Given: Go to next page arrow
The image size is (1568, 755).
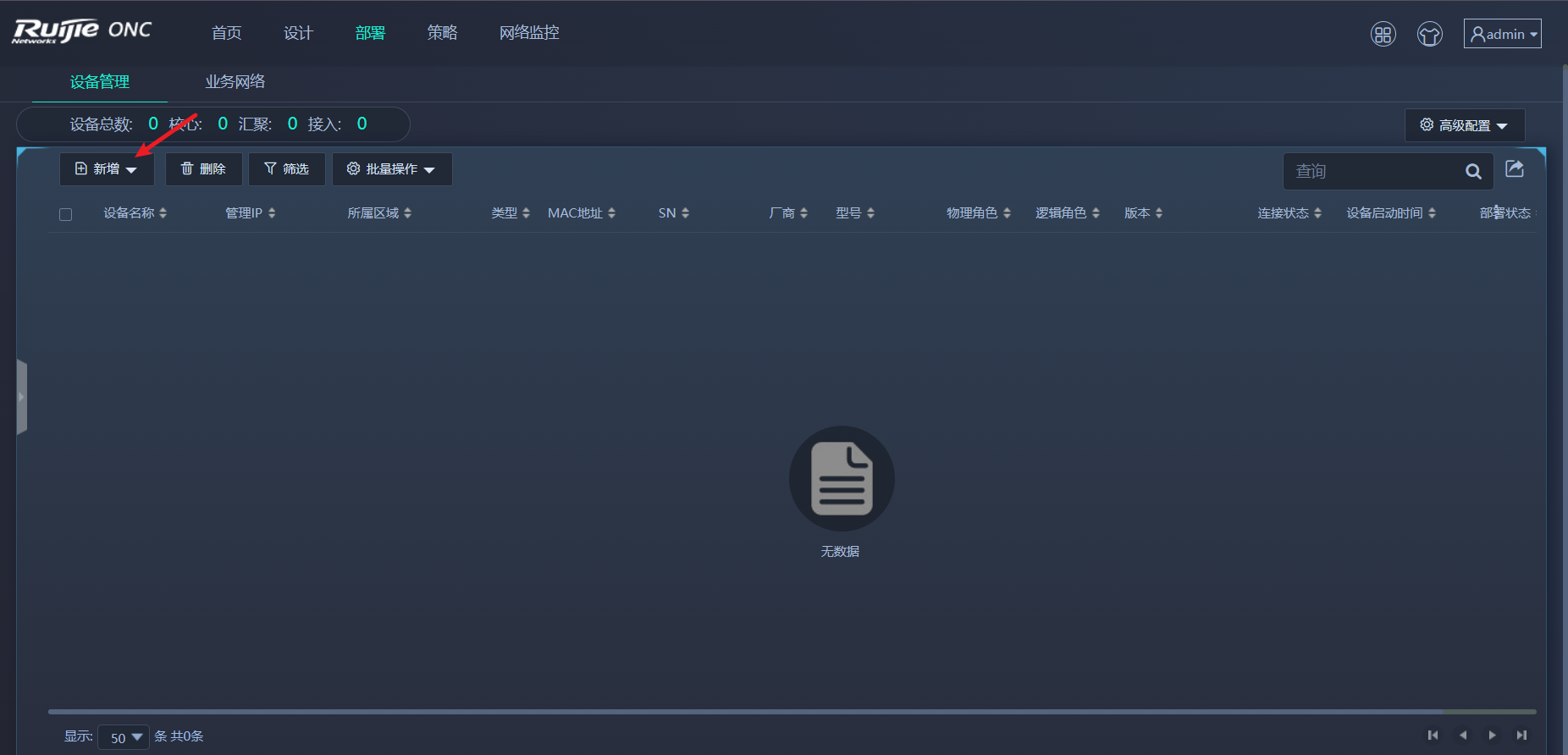Looking at the screenshot, I should [x=1492, y=735].
